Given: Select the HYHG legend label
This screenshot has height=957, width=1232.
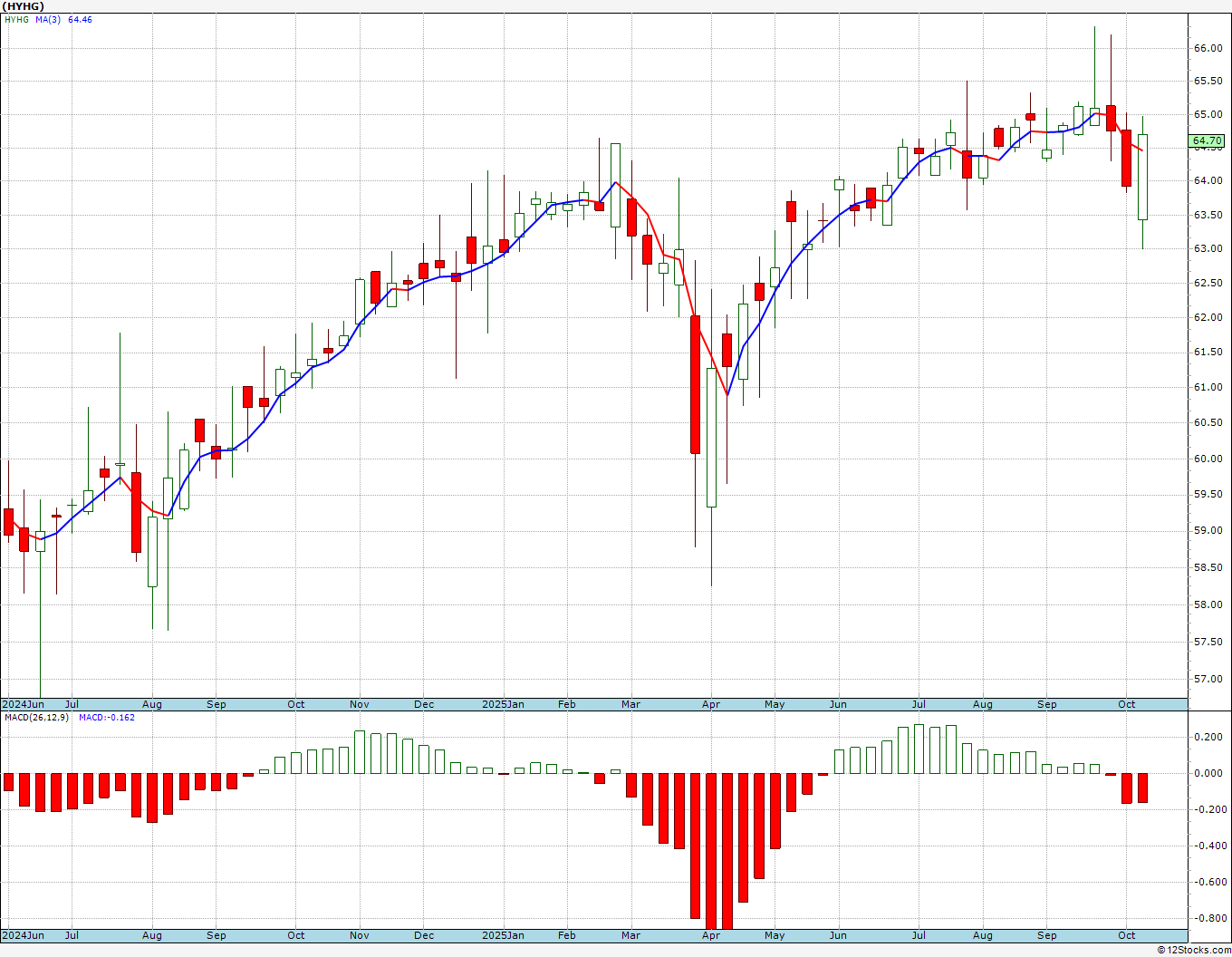Looking at the screenshot, I should [x=16, y=20].
